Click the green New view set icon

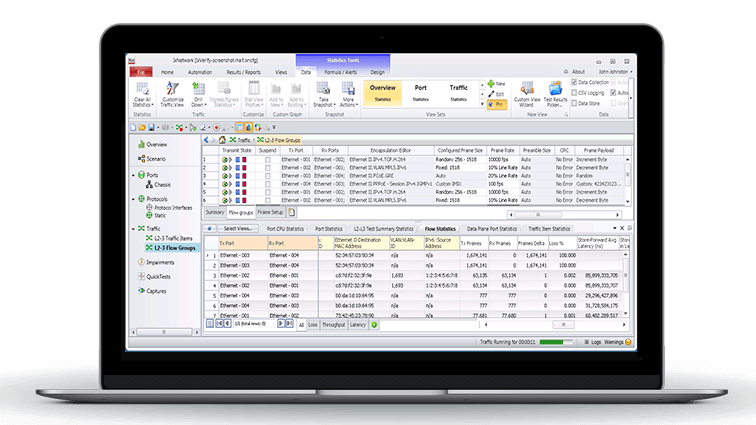[491, 83]
